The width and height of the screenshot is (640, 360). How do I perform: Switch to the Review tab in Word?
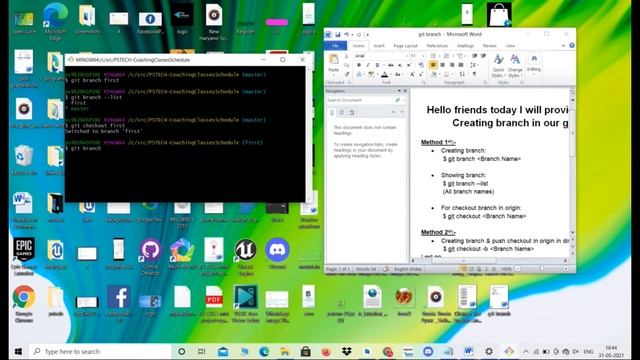coord(490,46)
